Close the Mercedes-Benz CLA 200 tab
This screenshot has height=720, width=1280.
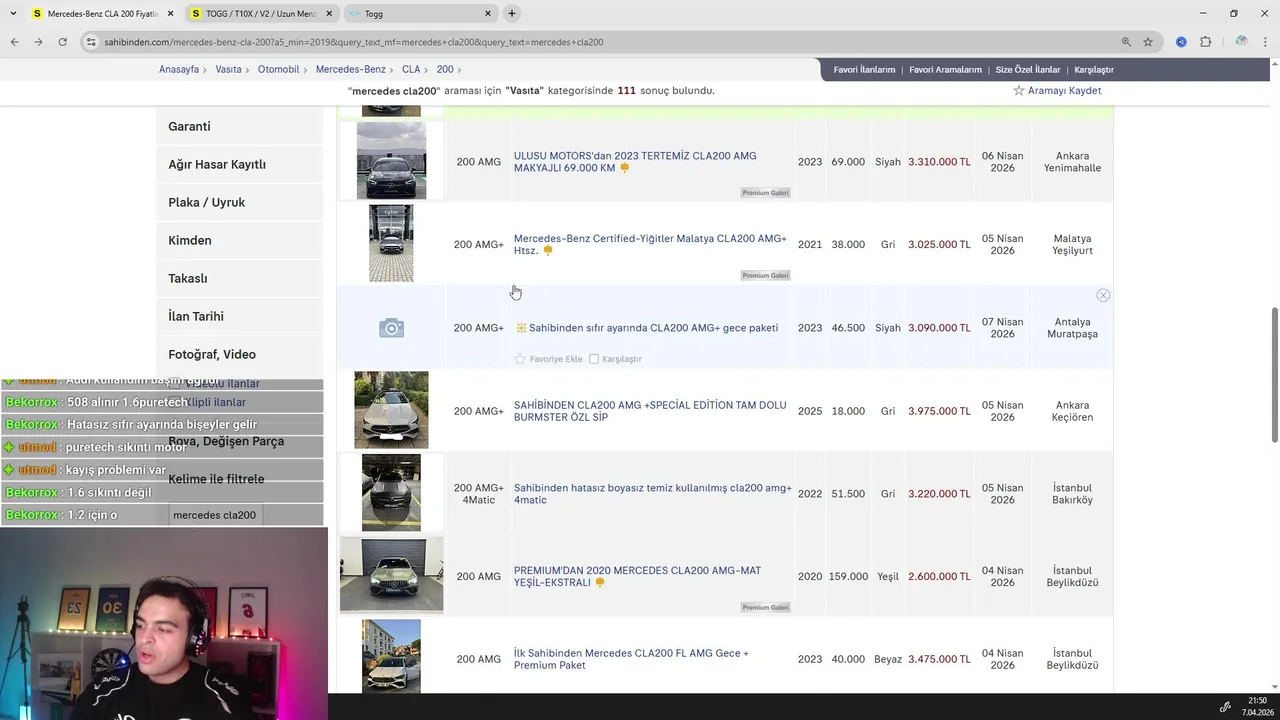pos(170,14)
